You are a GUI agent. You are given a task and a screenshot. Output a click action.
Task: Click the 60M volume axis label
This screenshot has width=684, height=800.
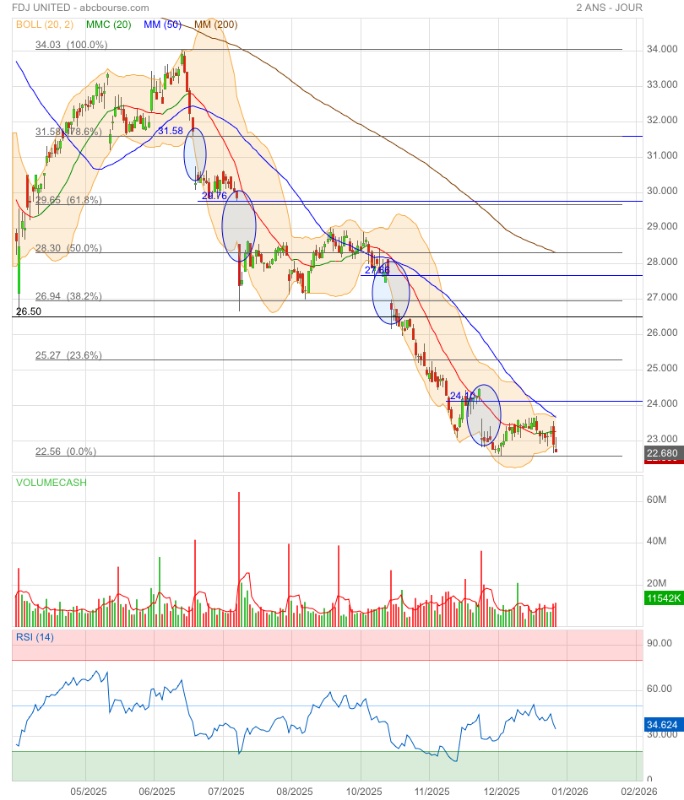pyautogui.click(x=656, y=499)
